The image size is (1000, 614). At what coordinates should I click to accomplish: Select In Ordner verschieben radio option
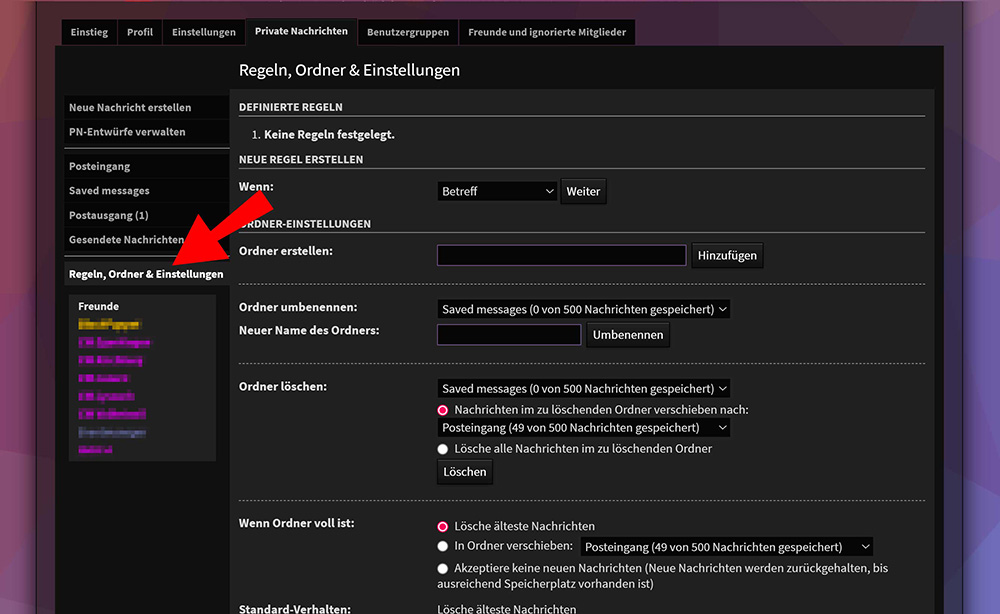[x=443, y=547]
